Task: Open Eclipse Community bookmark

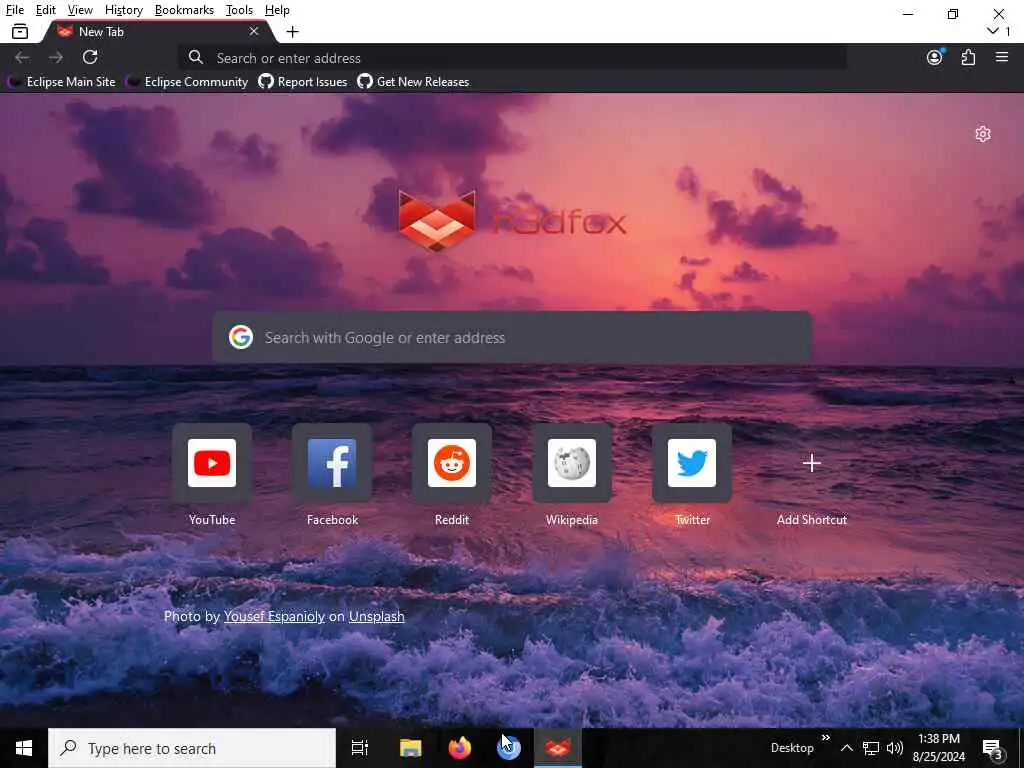Action: pos(187,82)
